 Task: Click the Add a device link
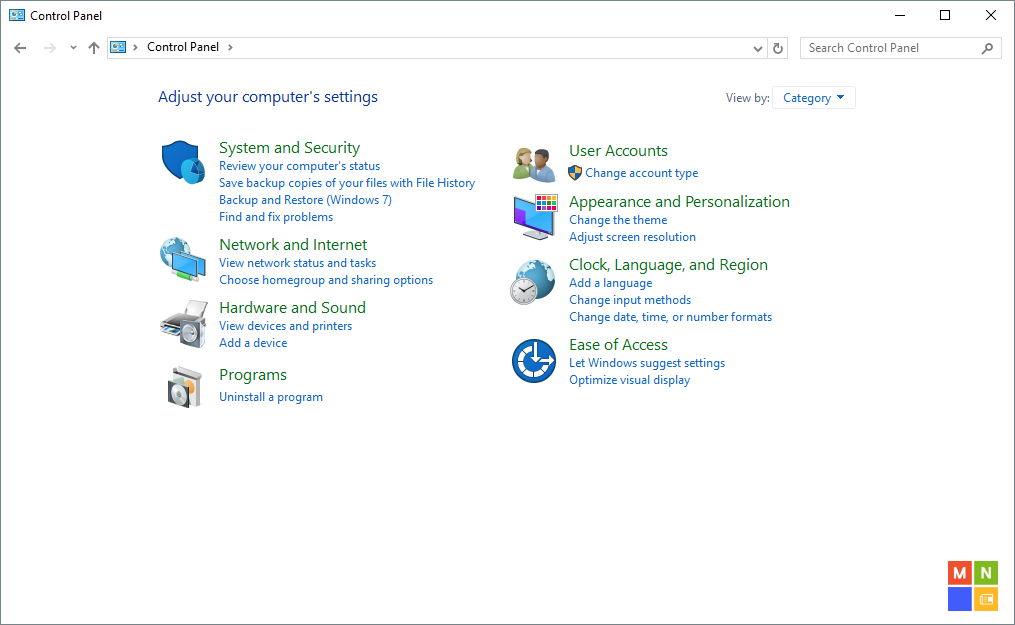(x=252, y=343)
